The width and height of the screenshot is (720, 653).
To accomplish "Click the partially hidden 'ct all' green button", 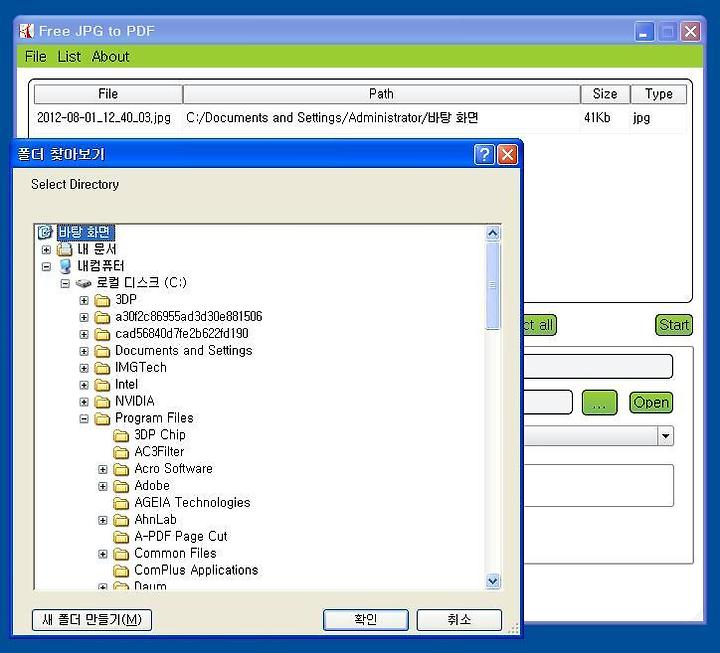I will (x=540, y=325).
